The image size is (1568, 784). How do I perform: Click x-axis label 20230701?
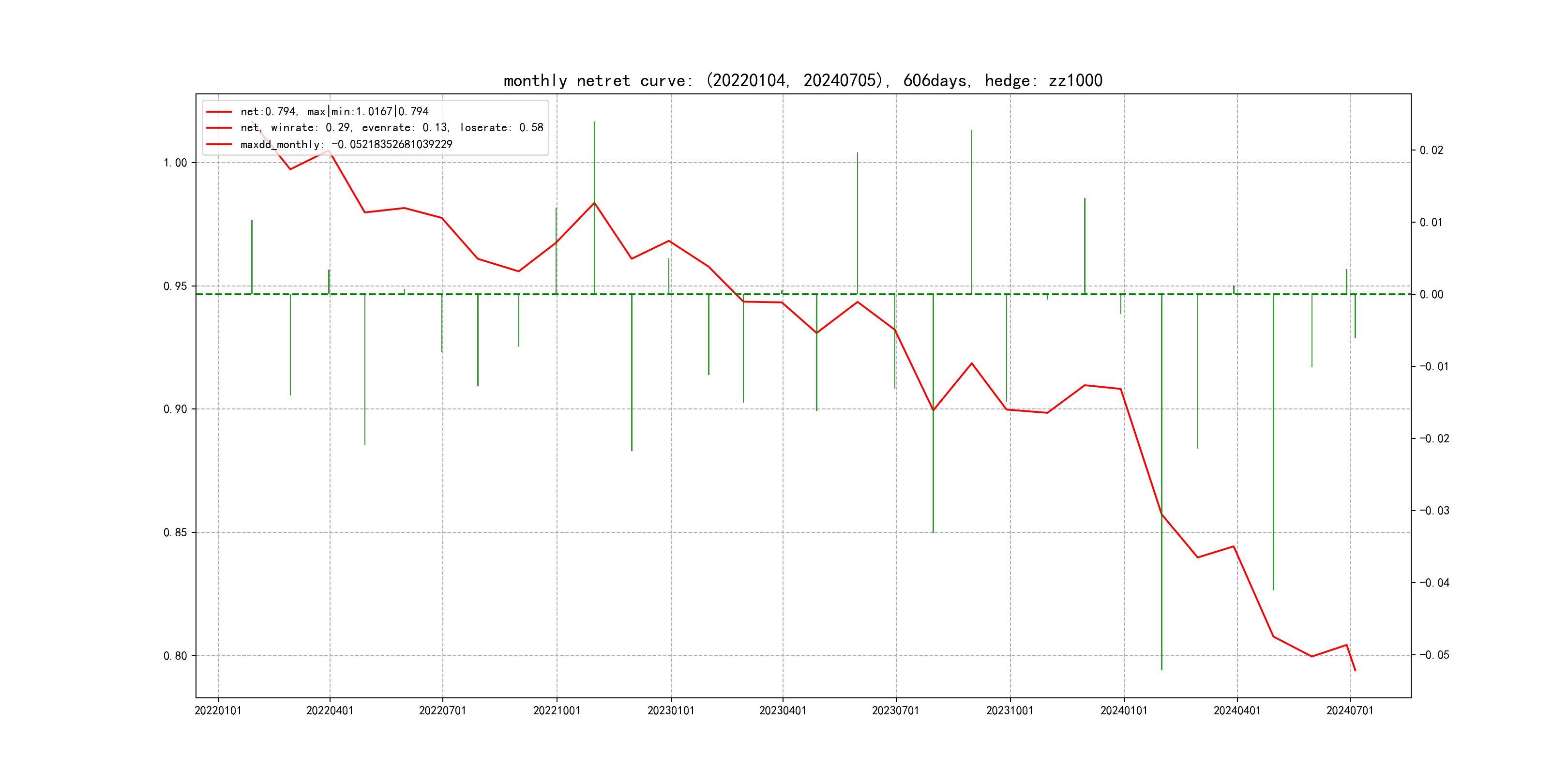point(895,711)
